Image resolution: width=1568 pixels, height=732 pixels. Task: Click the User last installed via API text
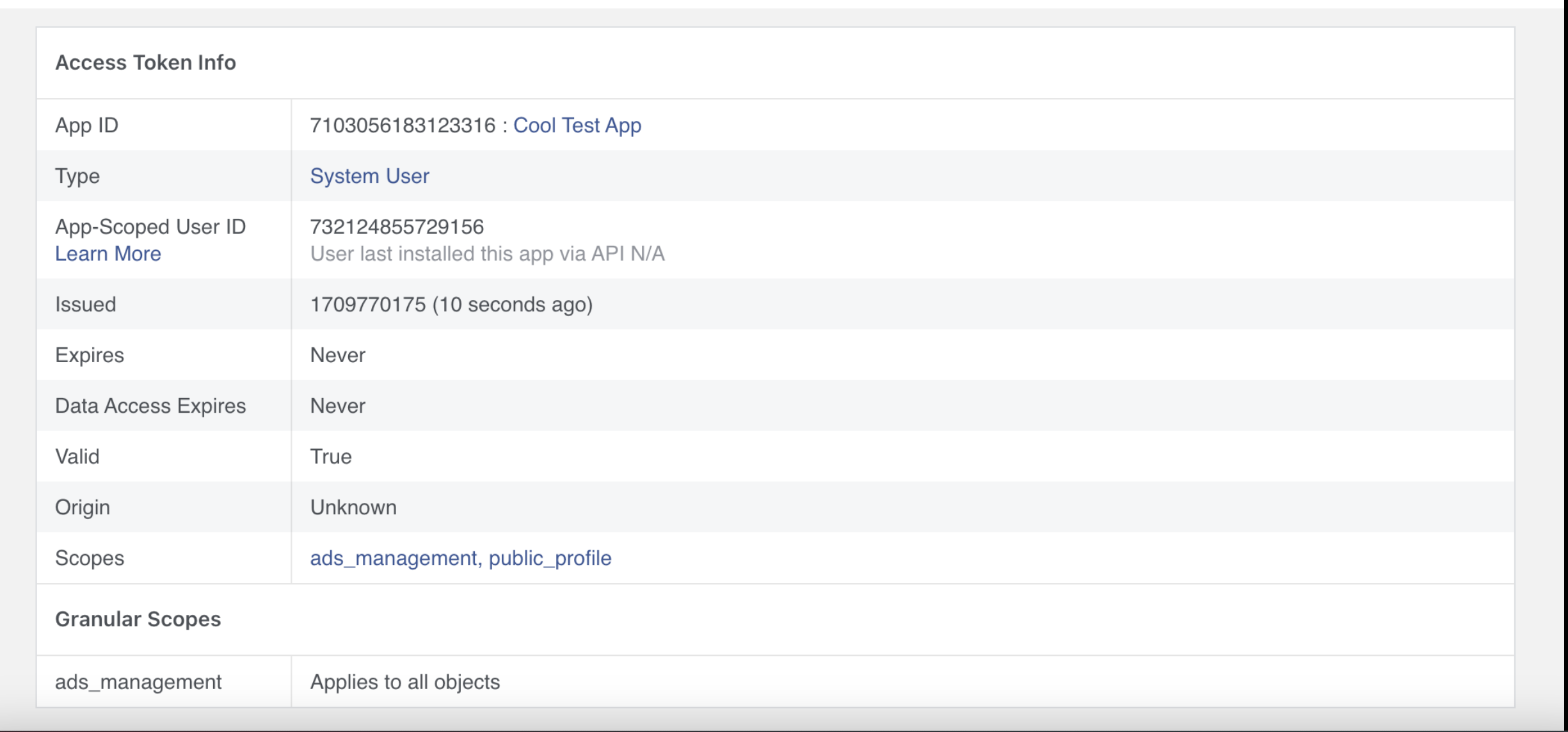[x=487, y=254]
